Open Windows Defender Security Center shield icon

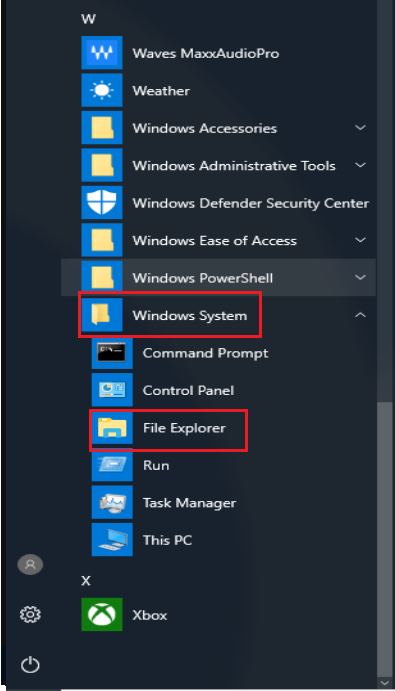[102, 203]
